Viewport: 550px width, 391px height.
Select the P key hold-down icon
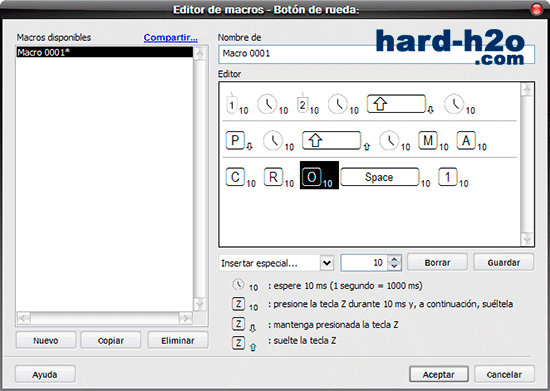click(235, 141)
